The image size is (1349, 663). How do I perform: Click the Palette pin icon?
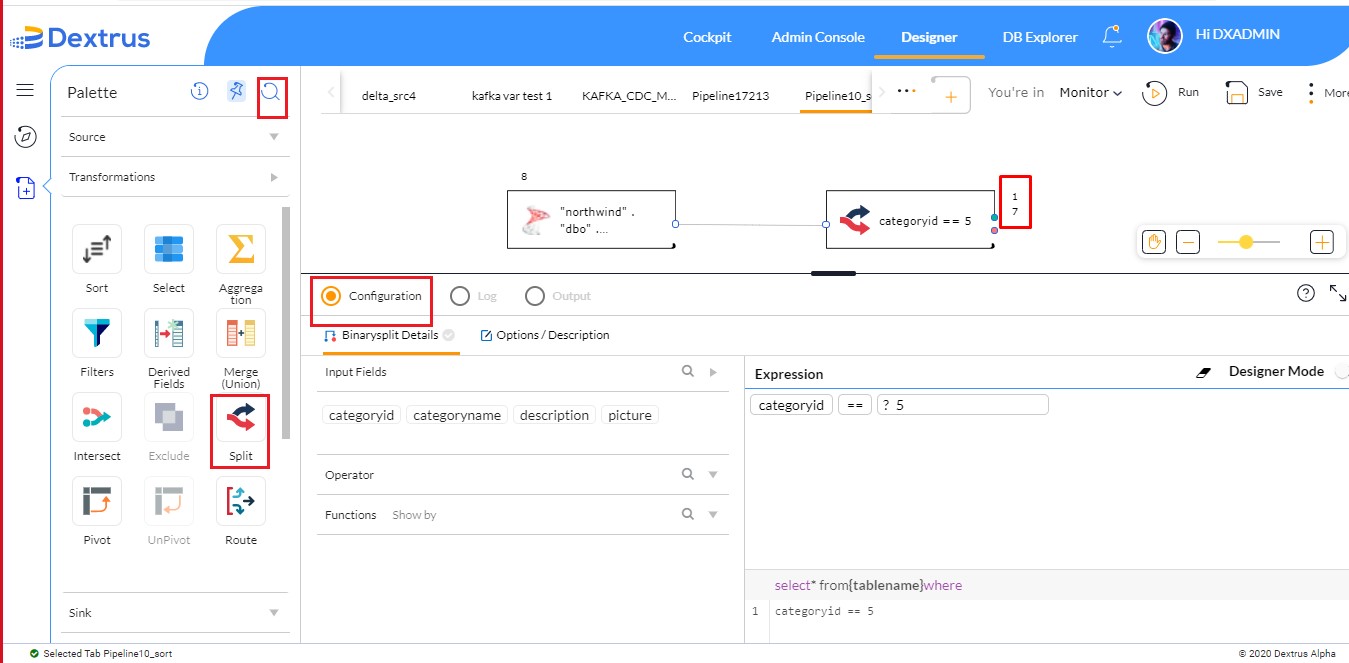point(236,92)
